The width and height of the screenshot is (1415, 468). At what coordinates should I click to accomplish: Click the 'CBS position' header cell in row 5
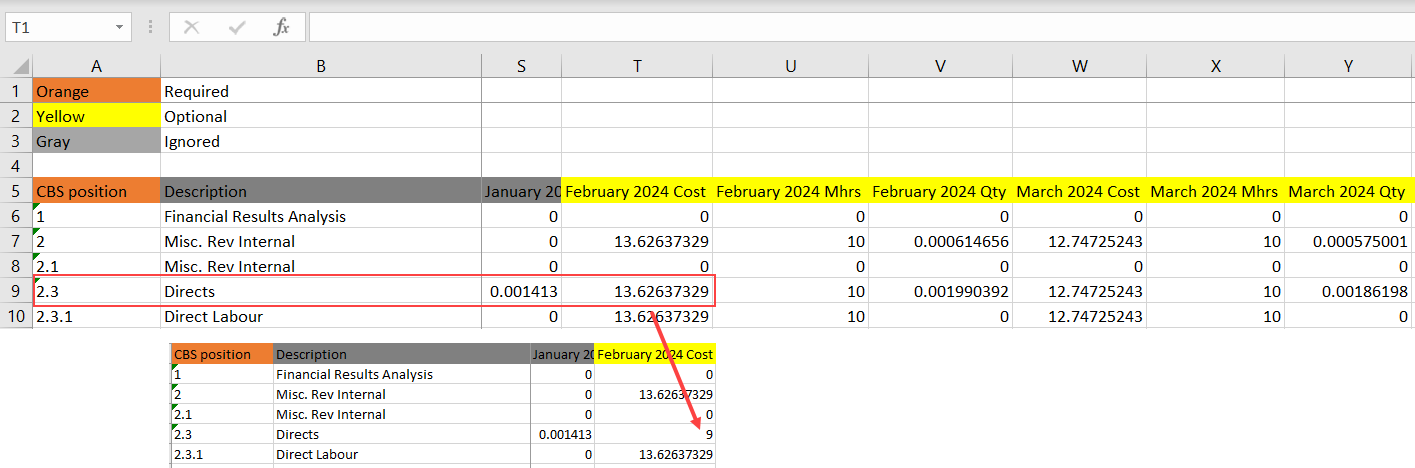point(96,191)
